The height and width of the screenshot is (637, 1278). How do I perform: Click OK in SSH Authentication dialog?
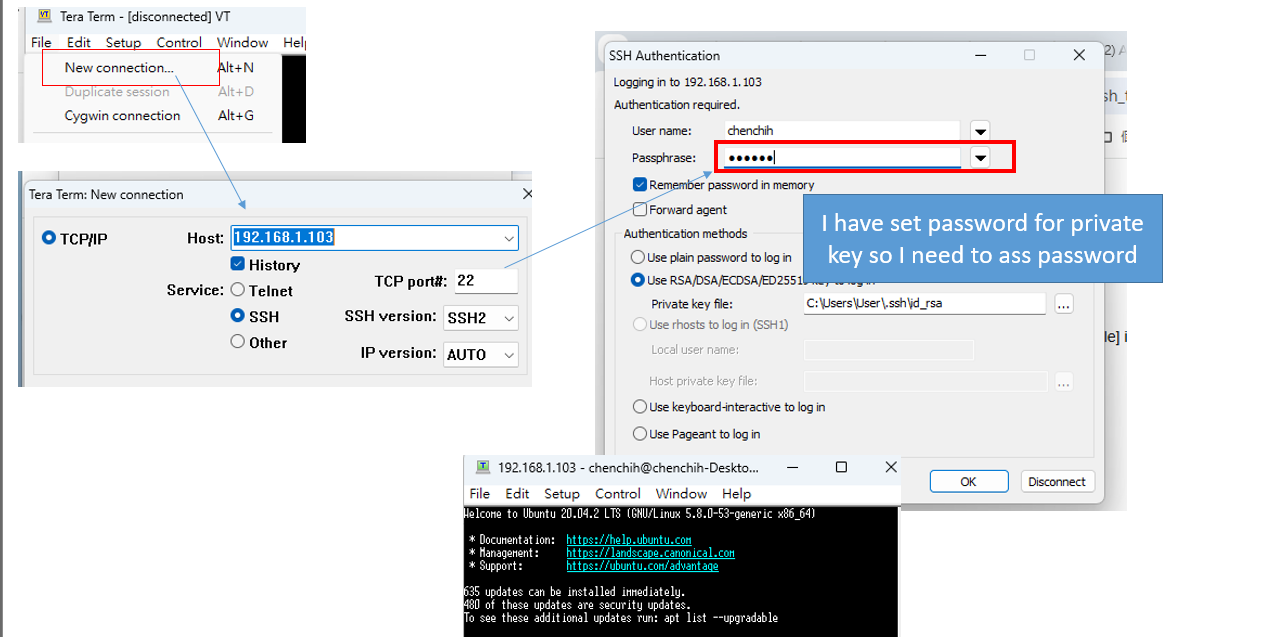(968, 482)
